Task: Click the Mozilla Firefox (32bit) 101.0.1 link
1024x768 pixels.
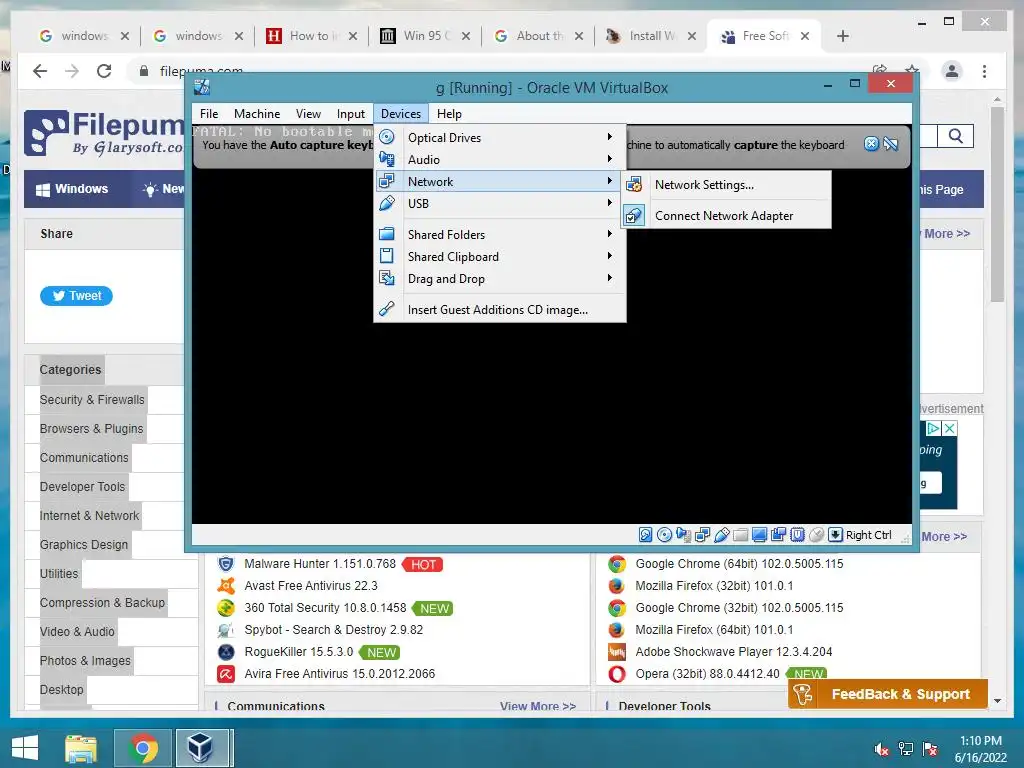Action: coord(714,586)
